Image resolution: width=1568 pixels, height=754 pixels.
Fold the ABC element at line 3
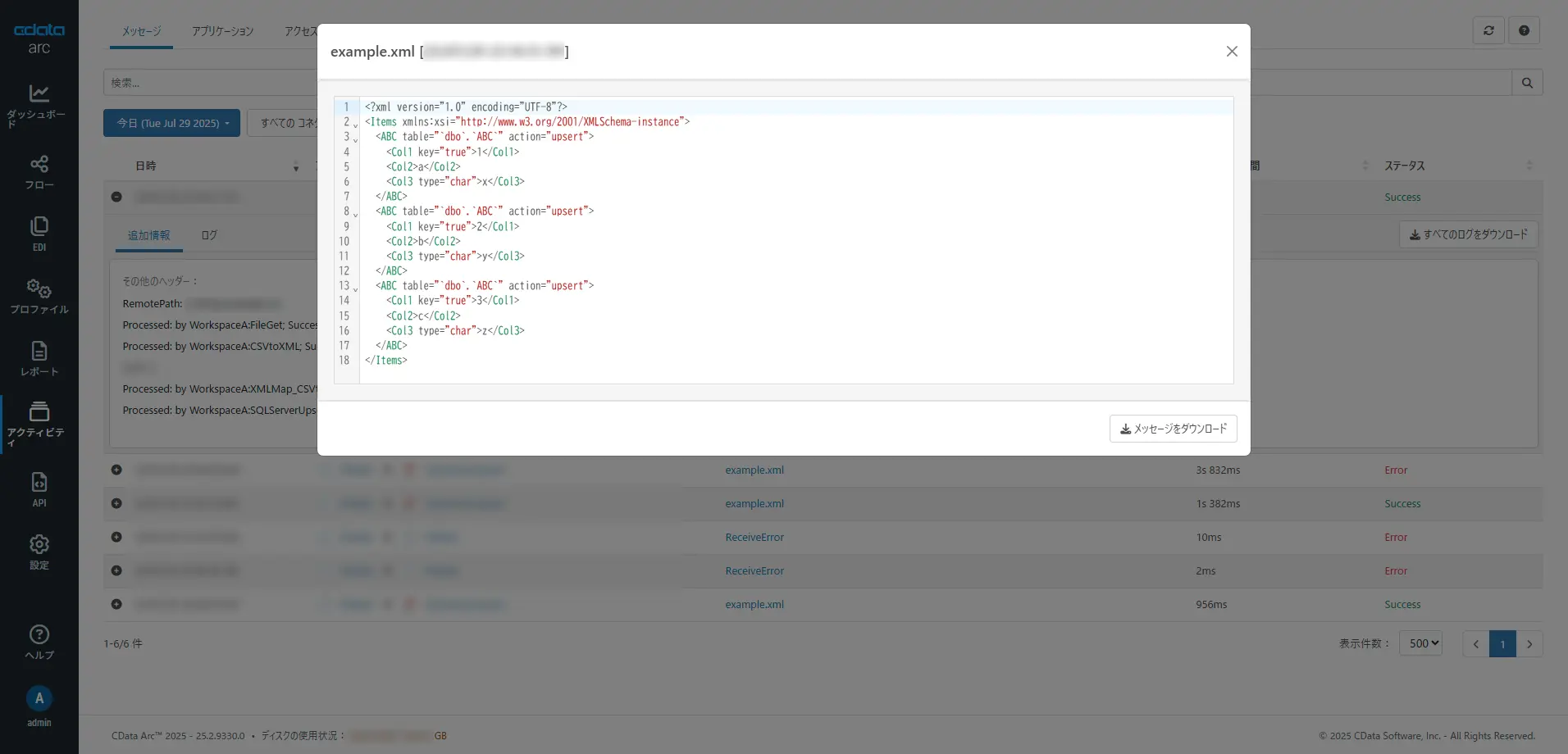(355, 140)
